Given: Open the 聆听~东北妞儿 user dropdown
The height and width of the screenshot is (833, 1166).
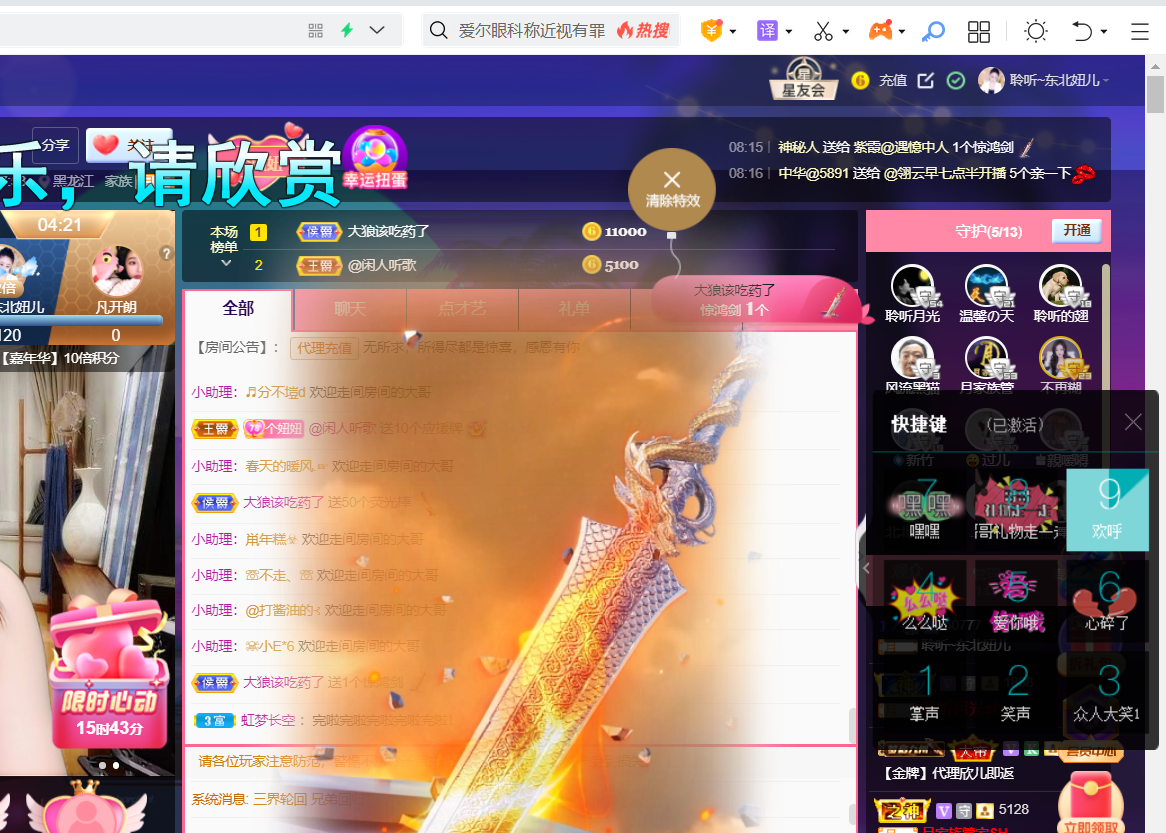Looking at the screenshot, I should (x=1043, y=80).
